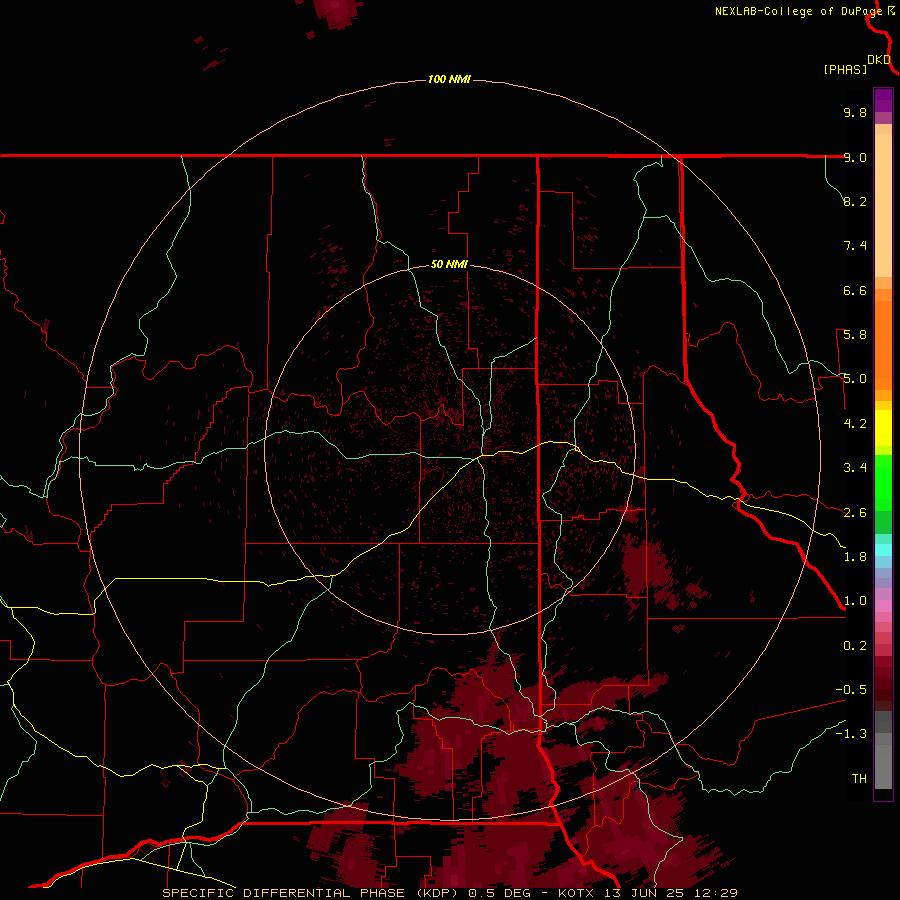The height and width of the screenshot is (900, 900).
Task: Click the NEXLAB-College of DuPage credit text
Action: (x=798, y=11)
